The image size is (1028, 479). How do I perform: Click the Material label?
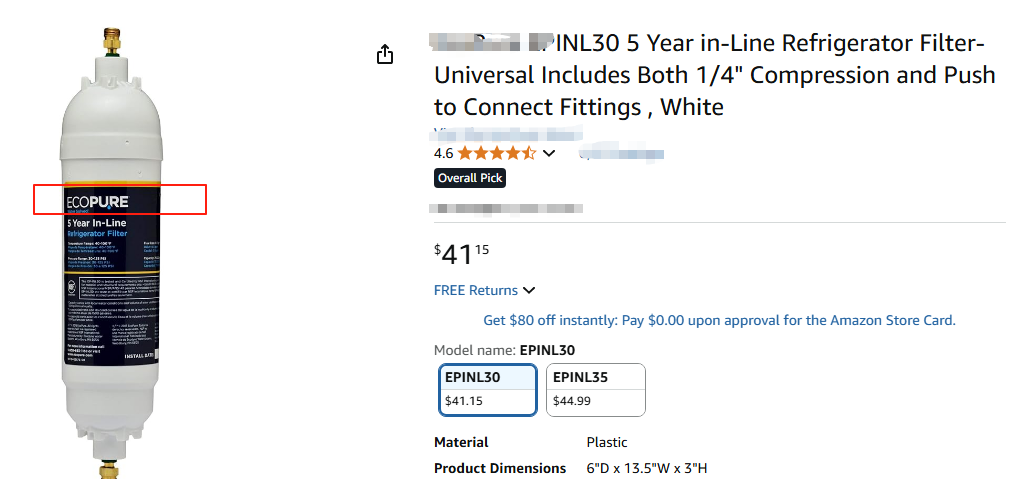461,442
